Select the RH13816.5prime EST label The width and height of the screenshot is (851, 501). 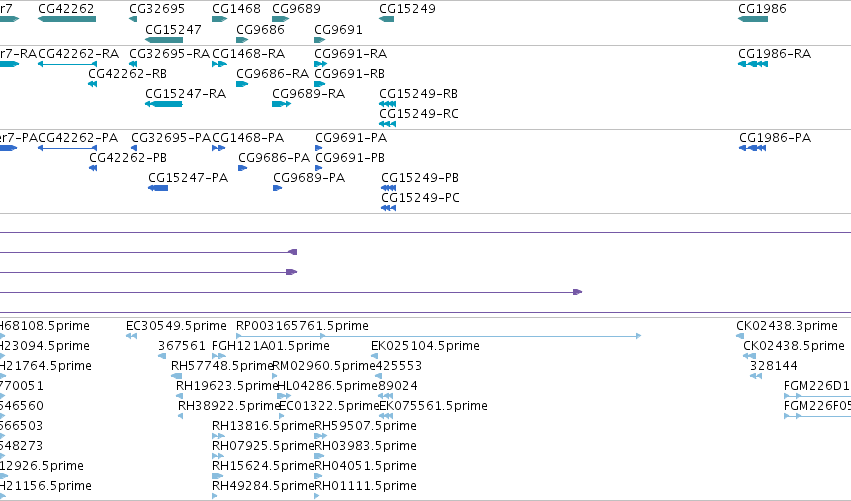click(x=263, y=426)
